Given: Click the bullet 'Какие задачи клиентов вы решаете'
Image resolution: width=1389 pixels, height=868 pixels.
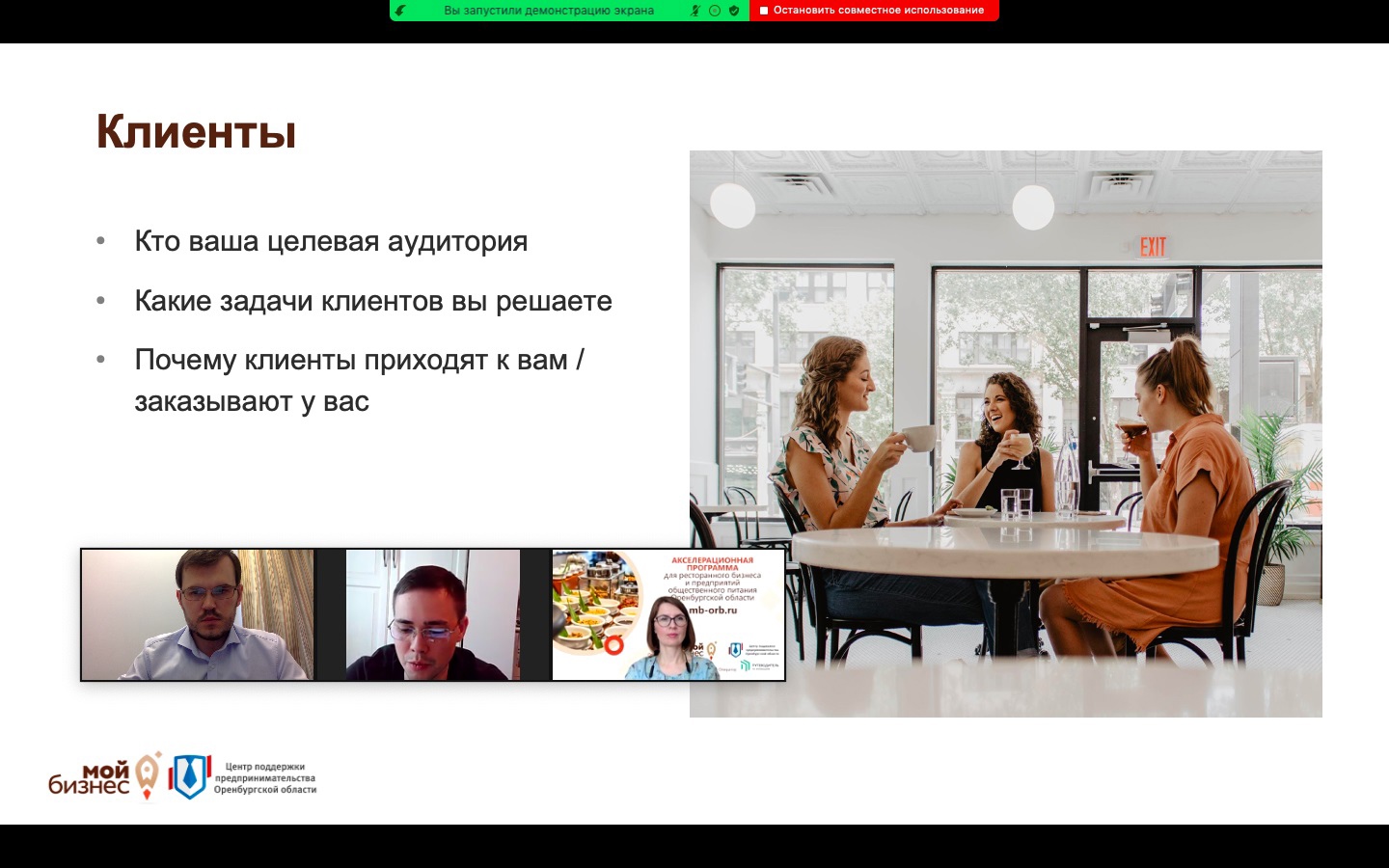Looking at the screenshot, I should 373,301.
